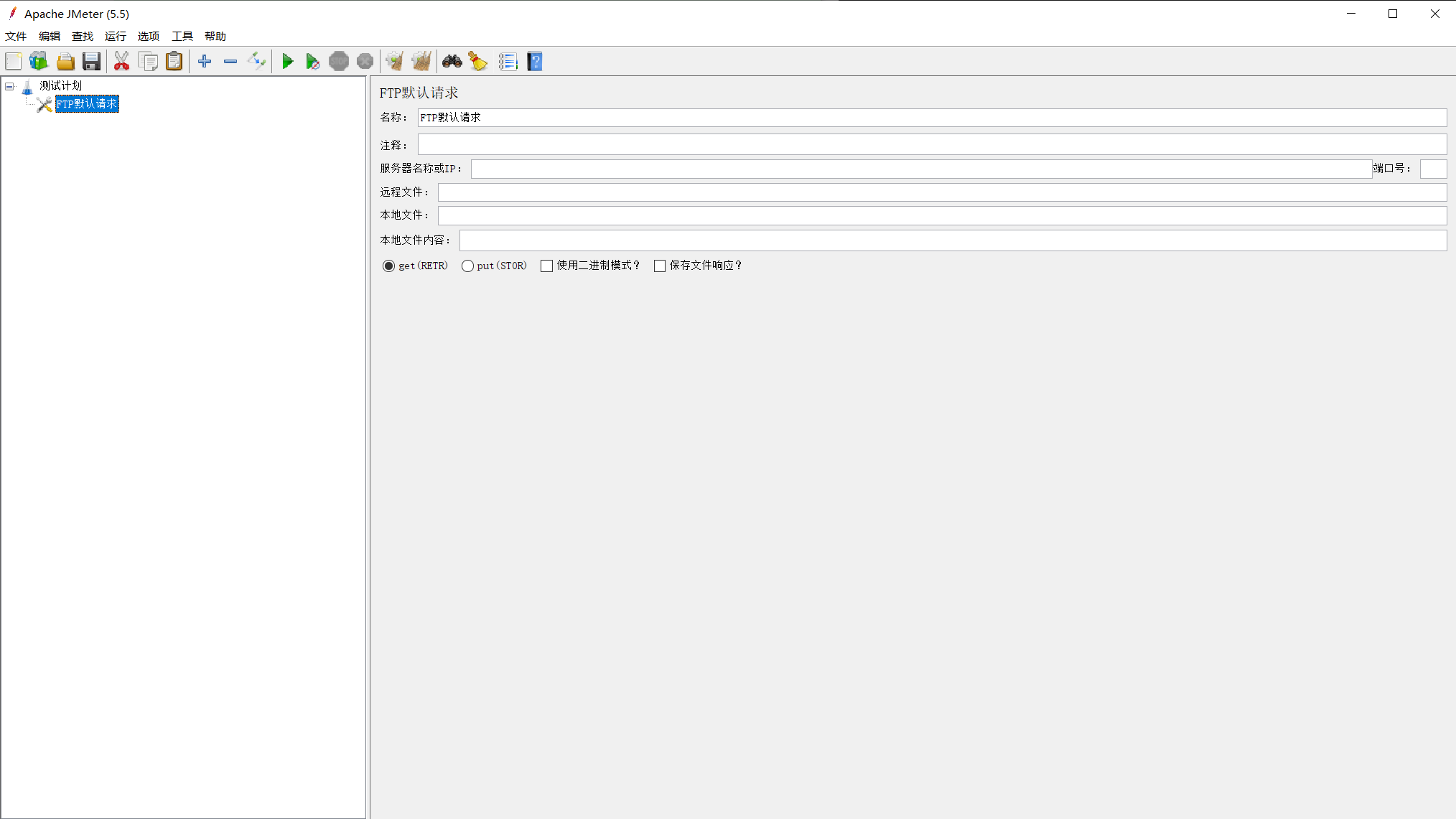Open the 查找 menu

click(x=83, y=37)
